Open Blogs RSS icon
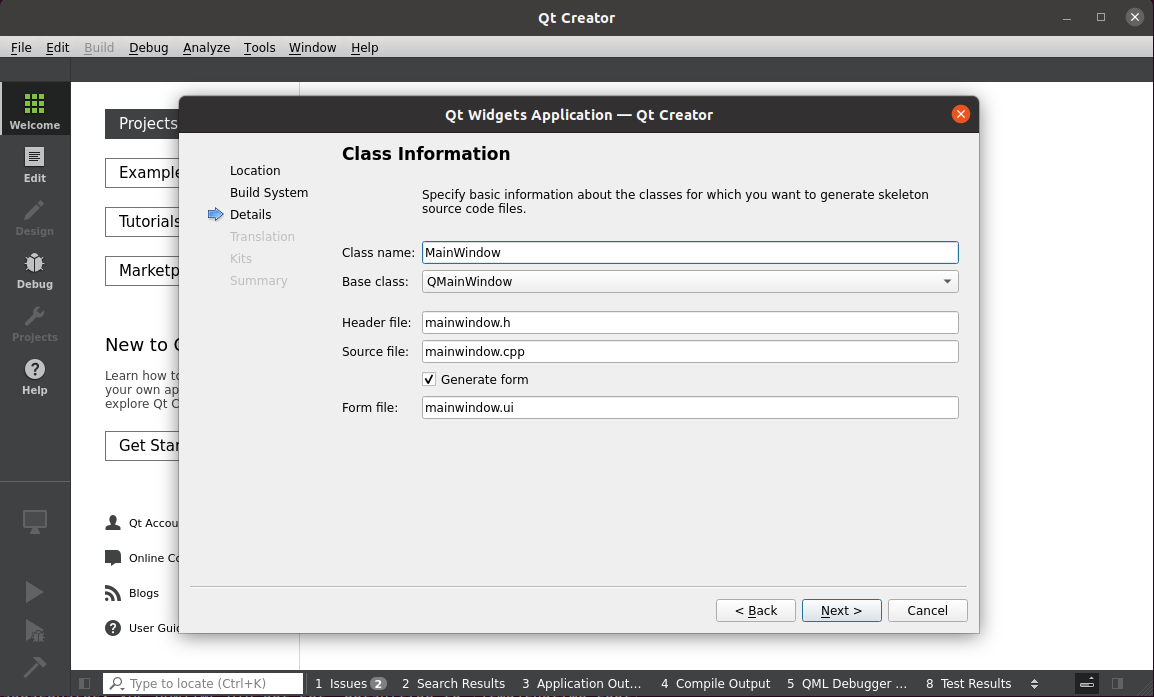Screen dimensions: 1154x697 113,593
